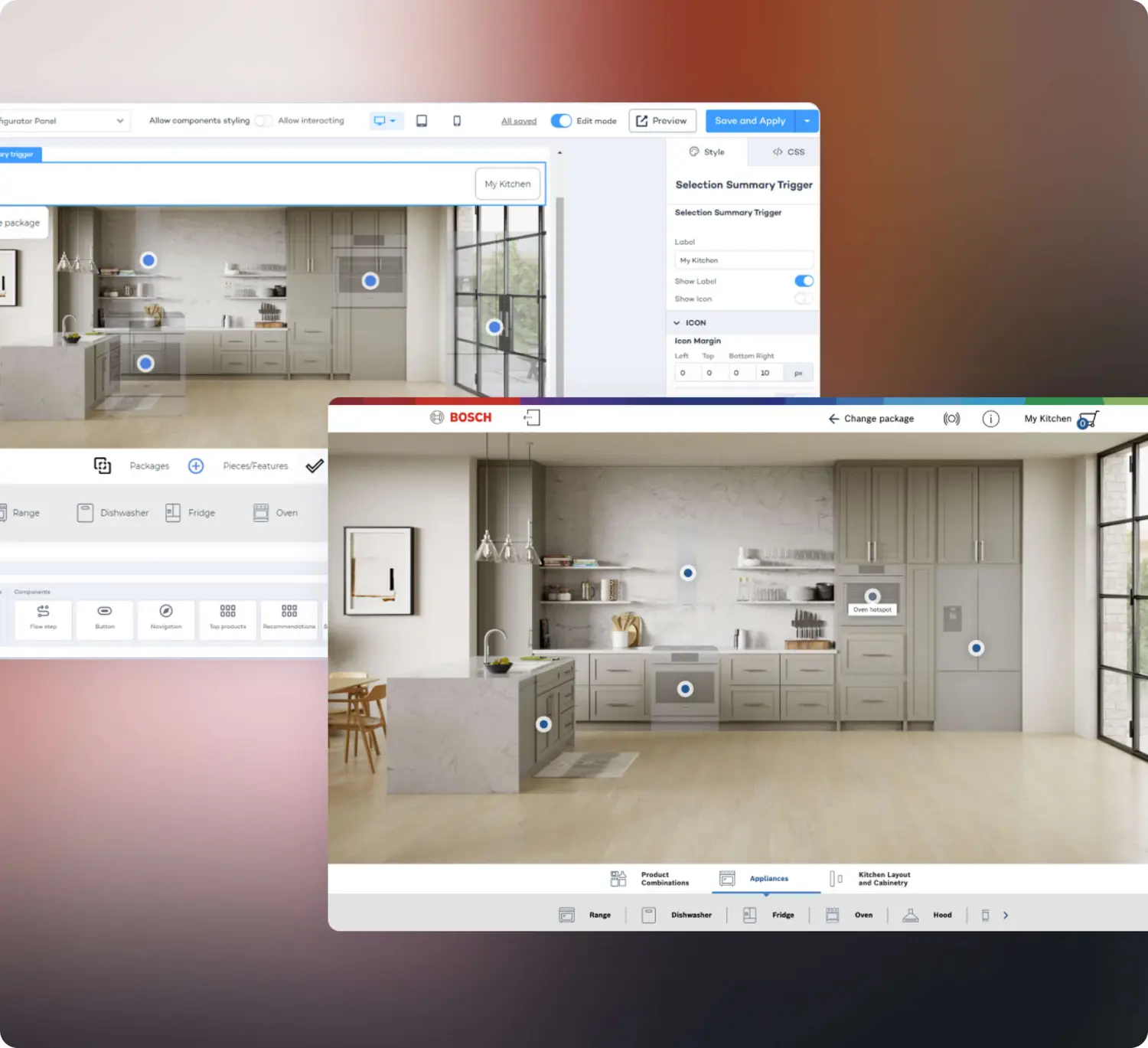Open the desktop view dropdown
The height and width of the screenshot is (1048, 1148).
(385, 121)
